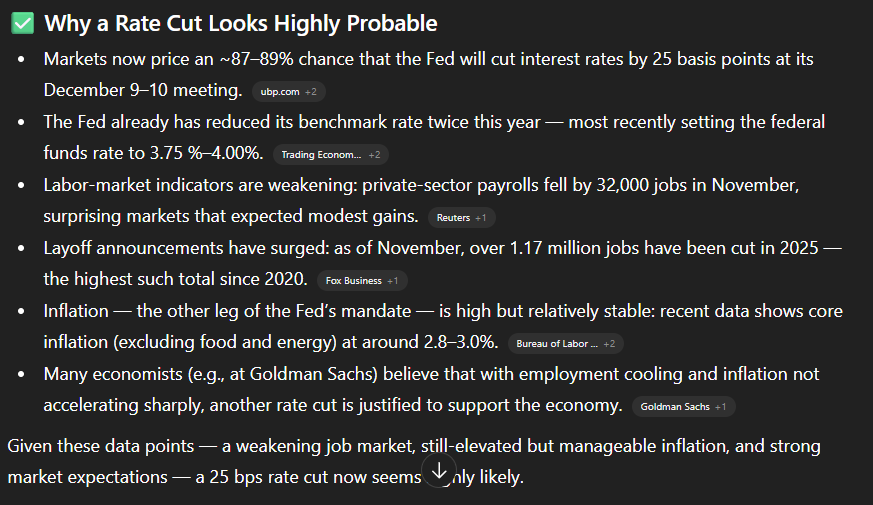Image resolution: width=873 pixels, height=505 pixels.
Task: Open the Reuters source citation chip
Action: tap(461, 217)
